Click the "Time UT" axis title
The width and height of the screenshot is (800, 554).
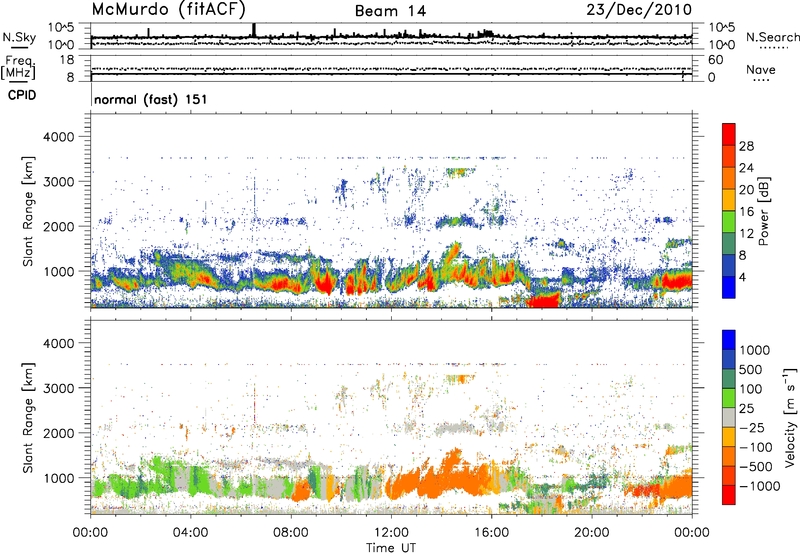click(391, 548)
